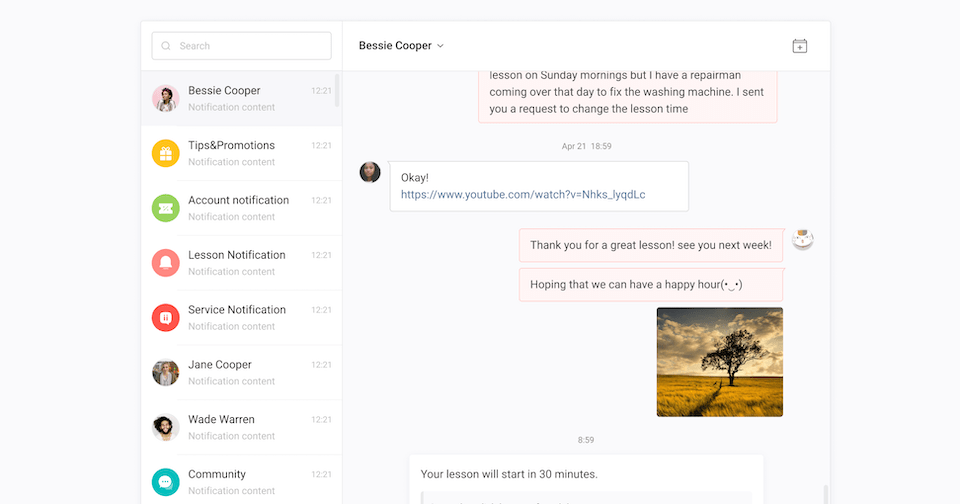Image resolution: width=960 pixels, height=504 pixels.
Task: Click Bessie Cooper's avatar in contact list
Action: pyautogui.click(x=165, y=98)
